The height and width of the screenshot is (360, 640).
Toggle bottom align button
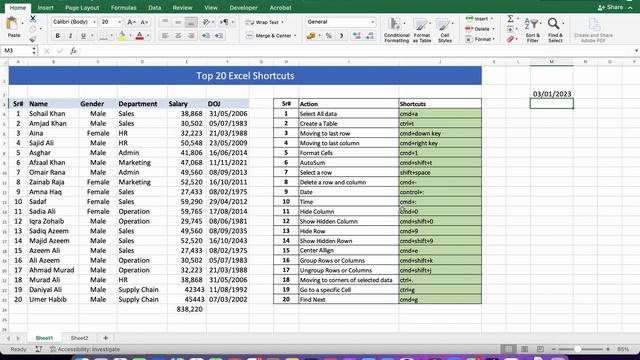191,22
